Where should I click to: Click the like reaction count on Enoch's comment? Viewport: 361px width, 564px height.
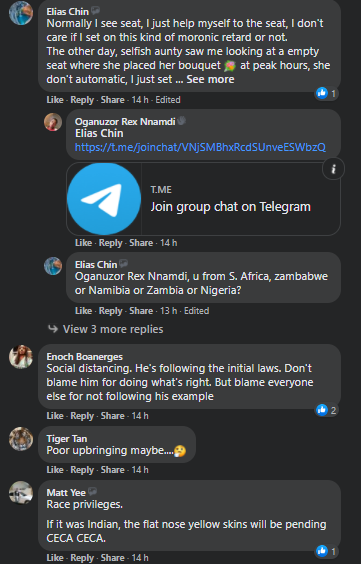(326, 410)
